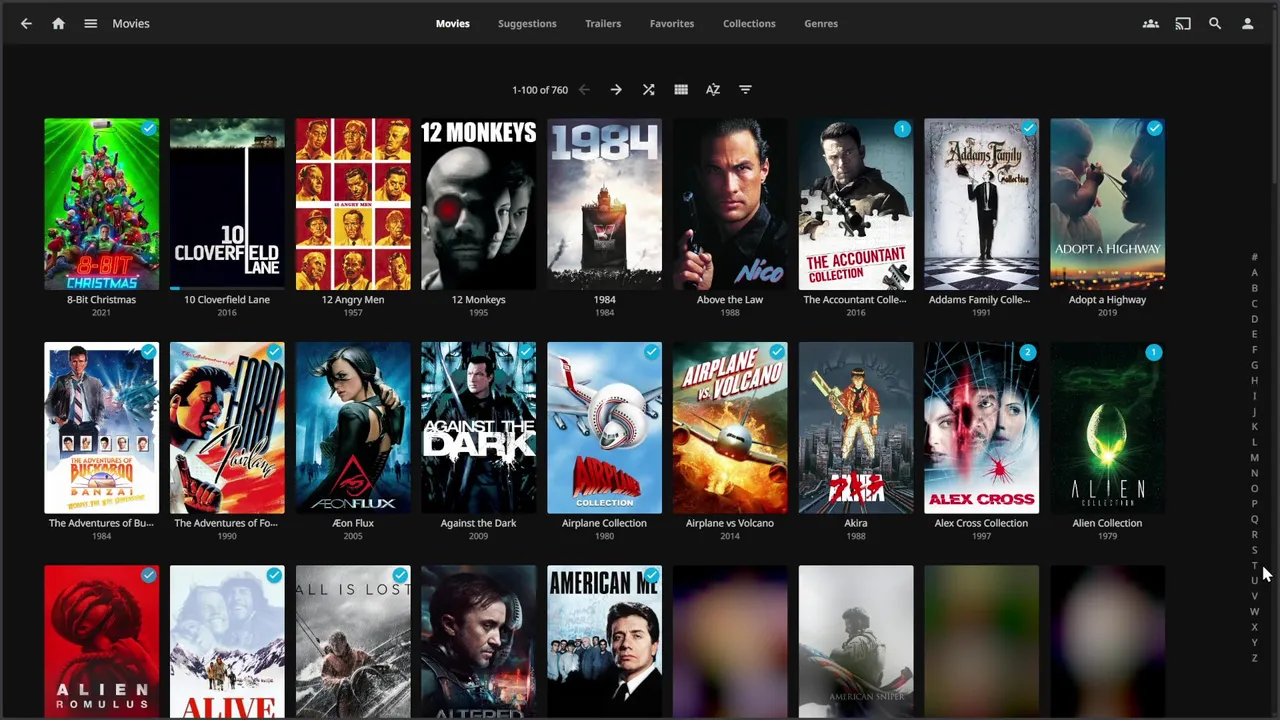Go back with the arrow icon
Image resolution: width=1280 pixels, height=720 pixels.
[26, 23]
